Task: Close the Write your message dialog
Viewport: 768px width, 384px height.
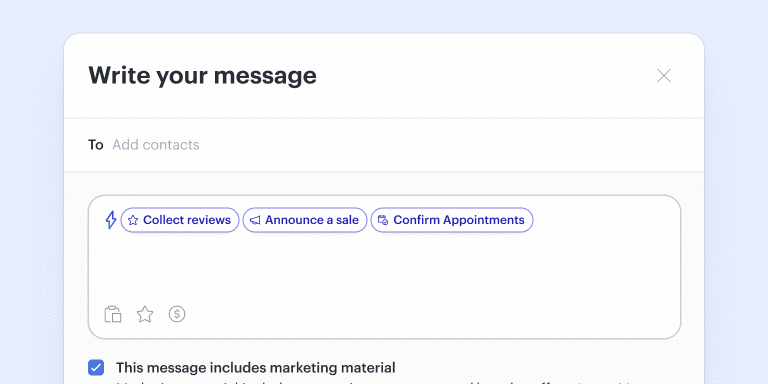Action: (x=664, y=75)
